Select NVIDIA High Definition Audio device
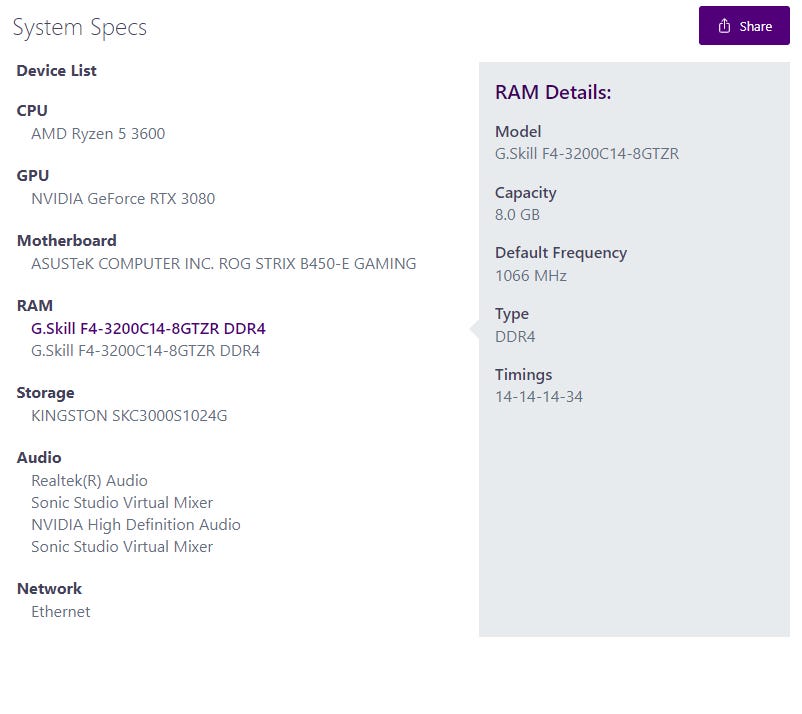Image resolution: width=802 pixels, height=714 pixels. pos(136,524)
